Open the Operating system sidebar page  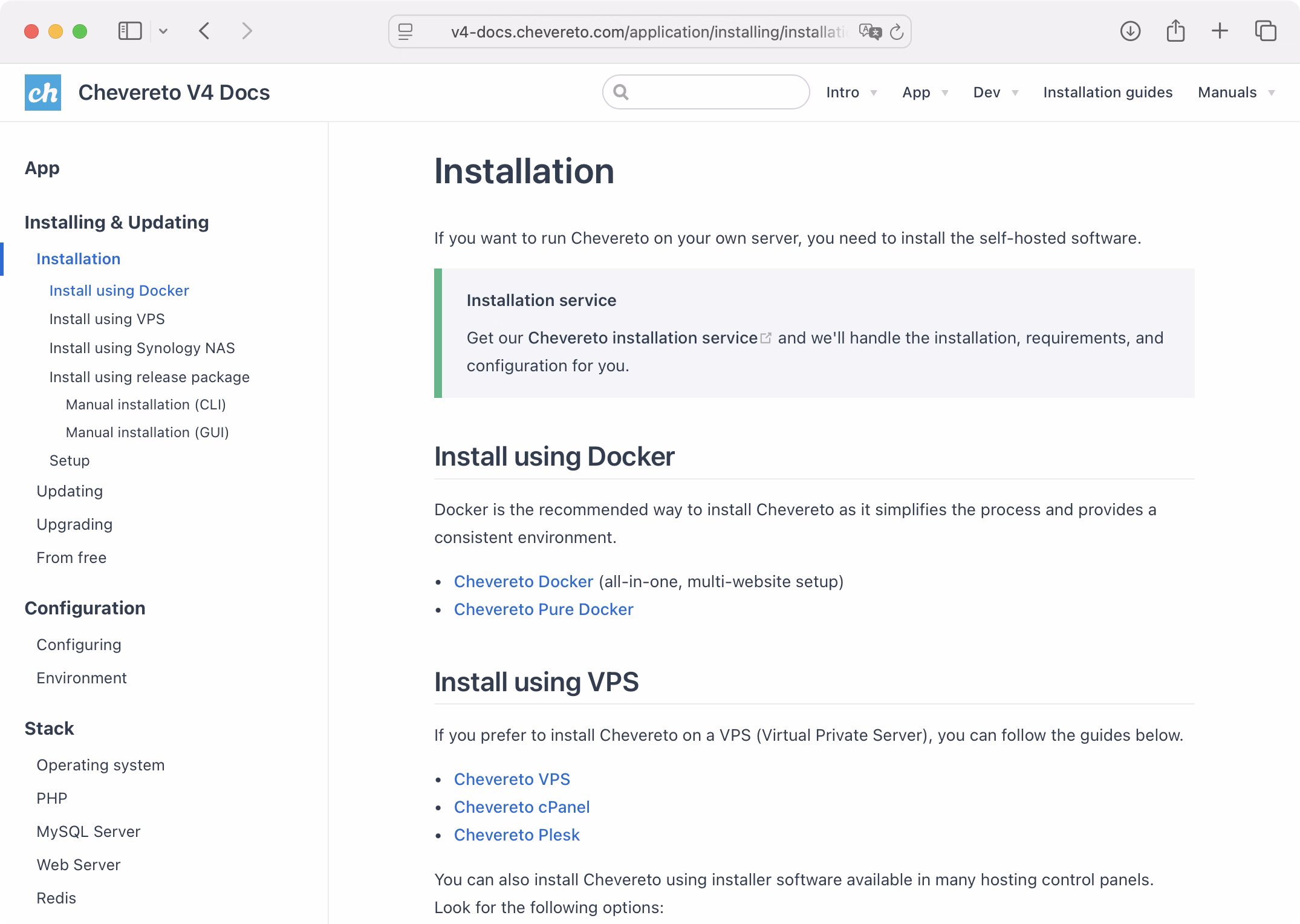click(100, 765)
